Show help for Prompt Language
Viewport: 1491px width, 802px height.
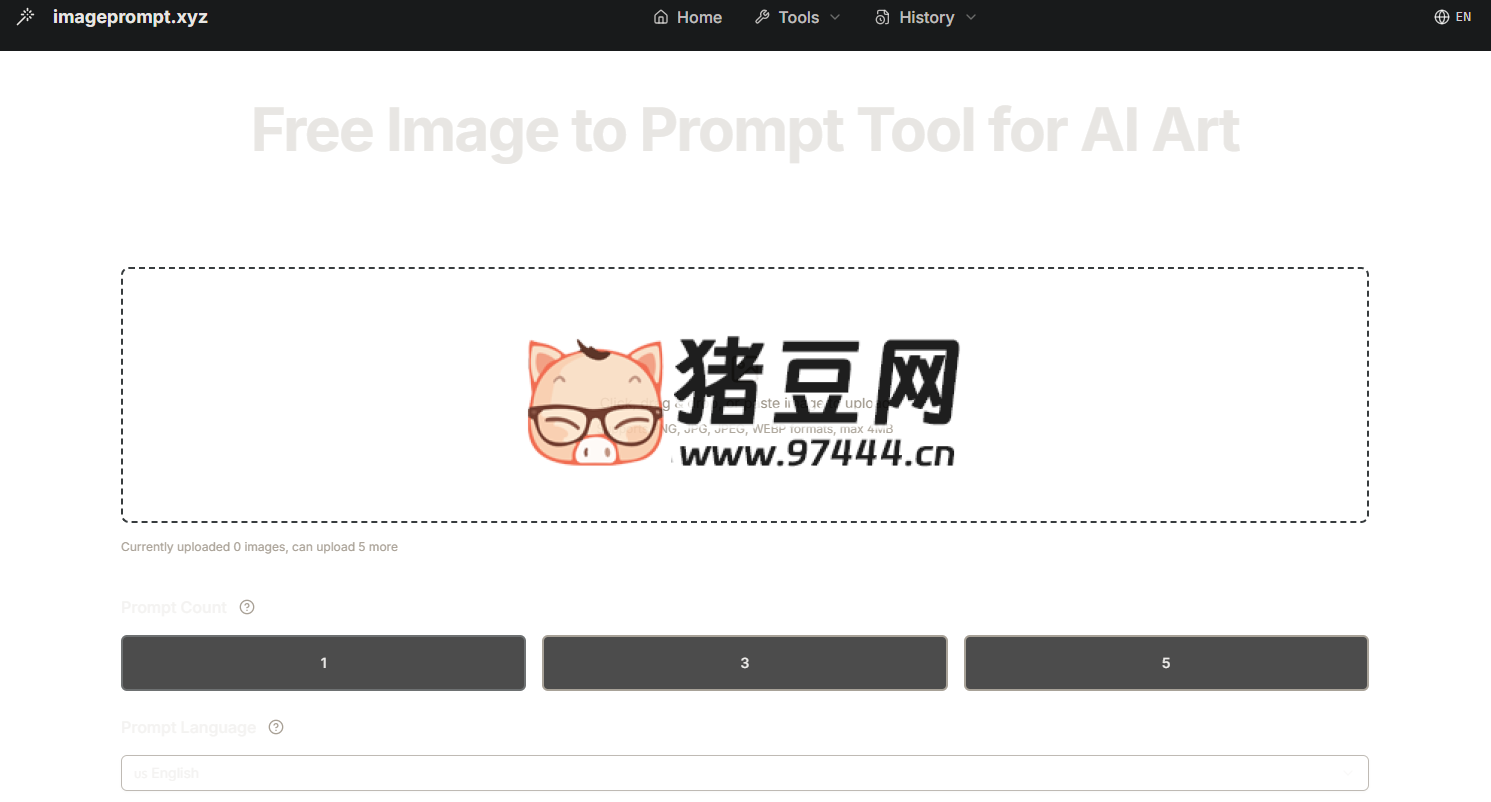point(276,727)
